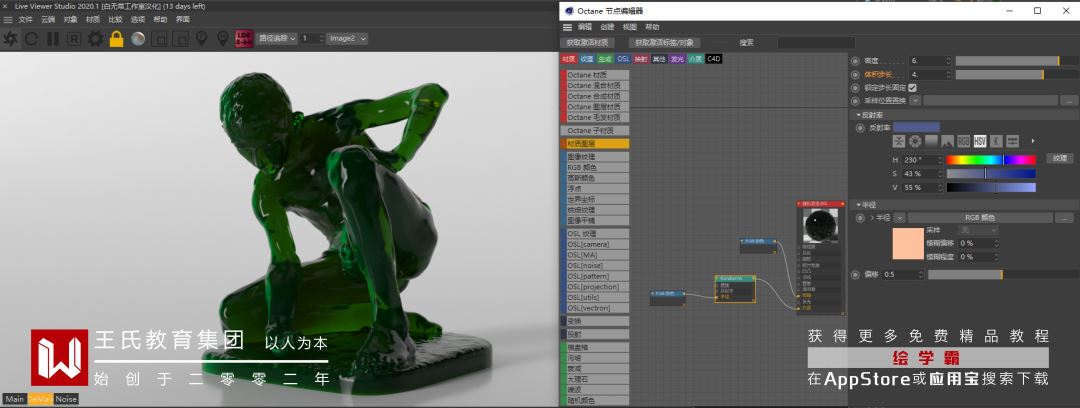
Task: Click the clay mode sphere icon
Action: [138, 39]
